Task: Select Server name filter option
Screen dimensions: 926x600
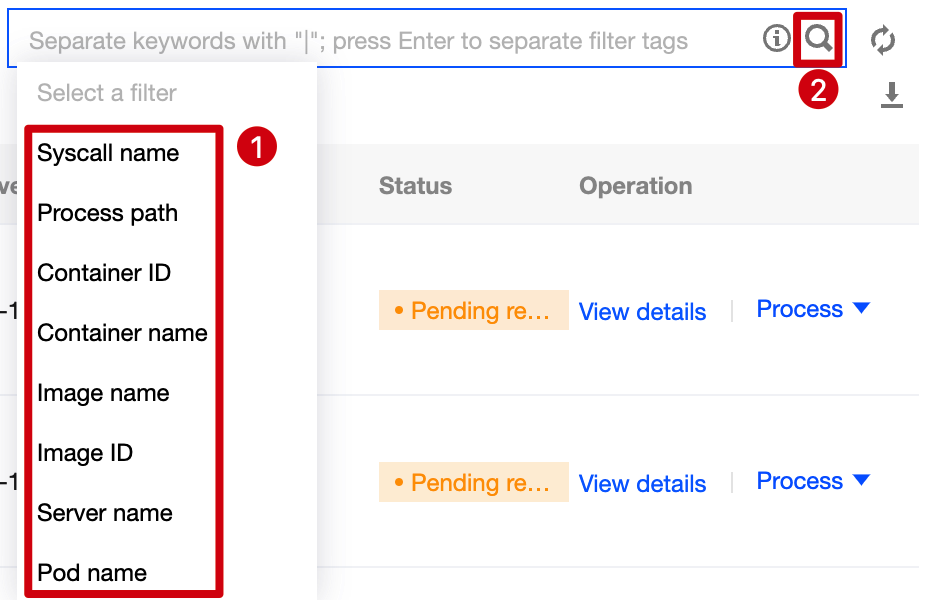Action: point(105,513)
